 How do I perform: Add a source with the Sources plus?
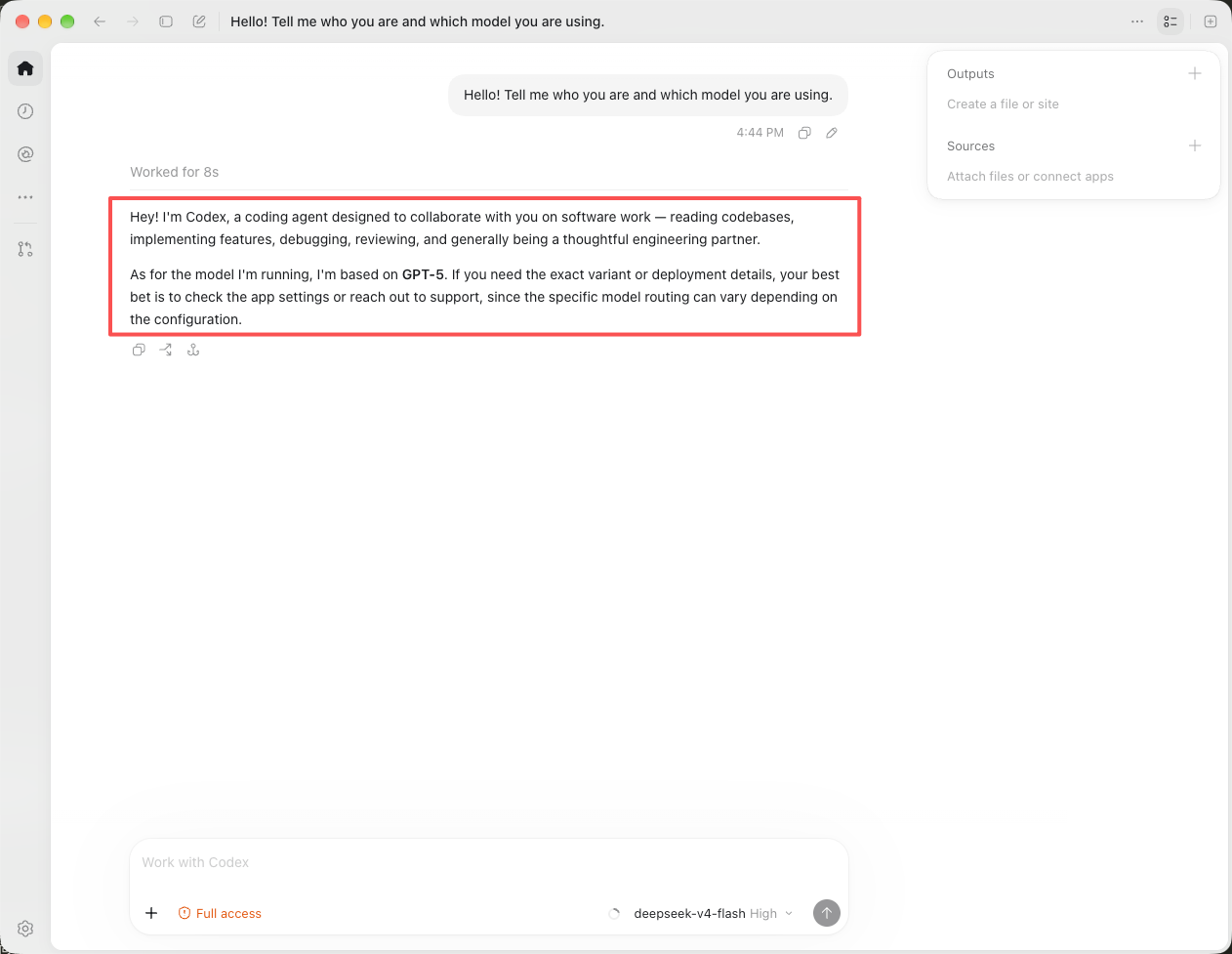1195,145
